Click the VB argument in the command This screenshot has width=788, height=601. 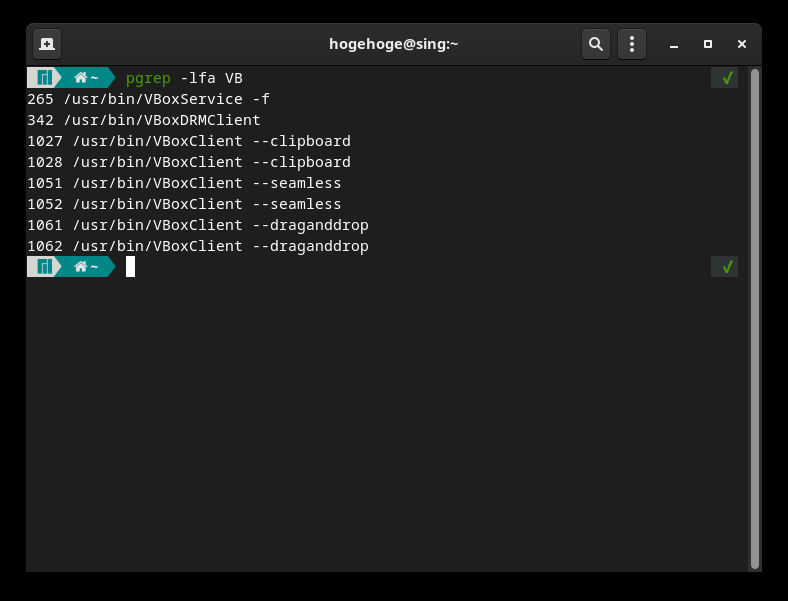[234, 78]
